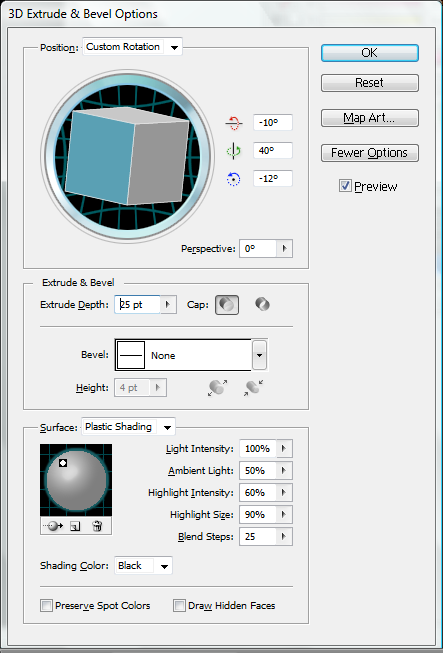This screenshot has width=443, height=653.
Task: Click the X-axis rotation icon
Action: (234, 123)
